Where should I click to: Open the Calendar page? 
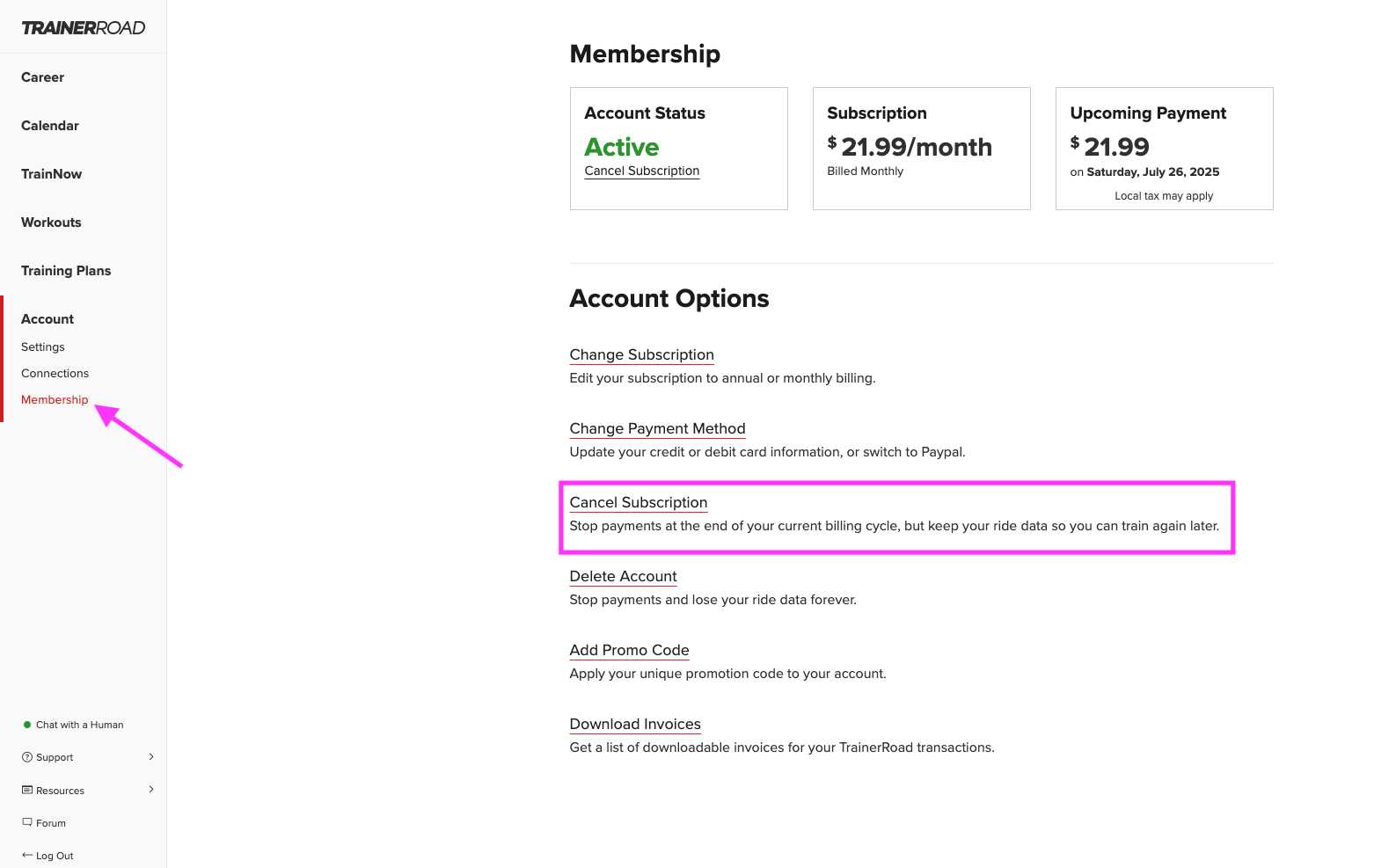50,126
